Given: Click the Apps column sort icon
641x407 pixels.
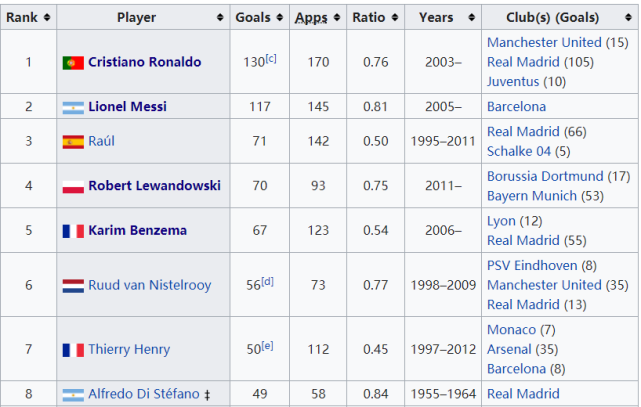Looking at the screenshot, I should (337, 17).
